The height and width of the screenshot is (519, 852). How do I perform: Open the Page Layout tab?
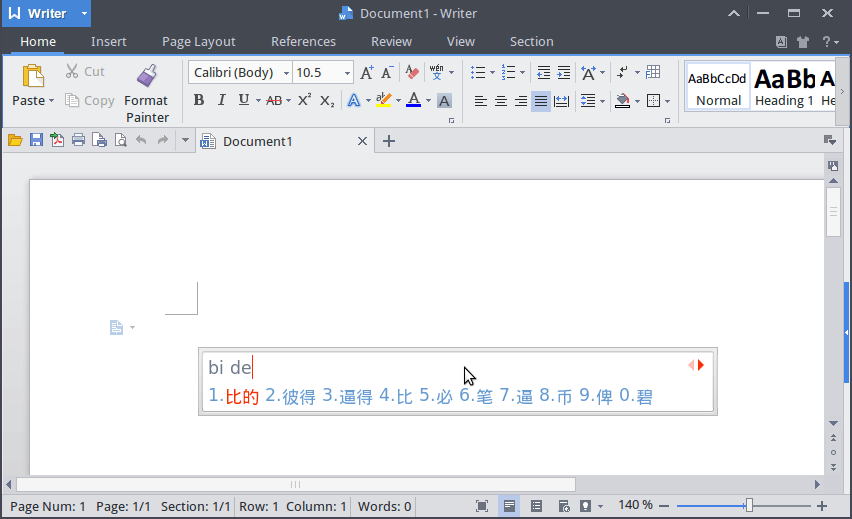[x=198, y=41]
